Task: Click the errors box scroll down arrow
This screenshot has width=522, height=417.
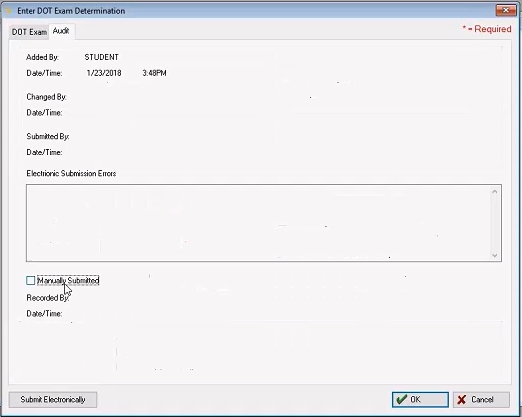Action: pos(495,255)
